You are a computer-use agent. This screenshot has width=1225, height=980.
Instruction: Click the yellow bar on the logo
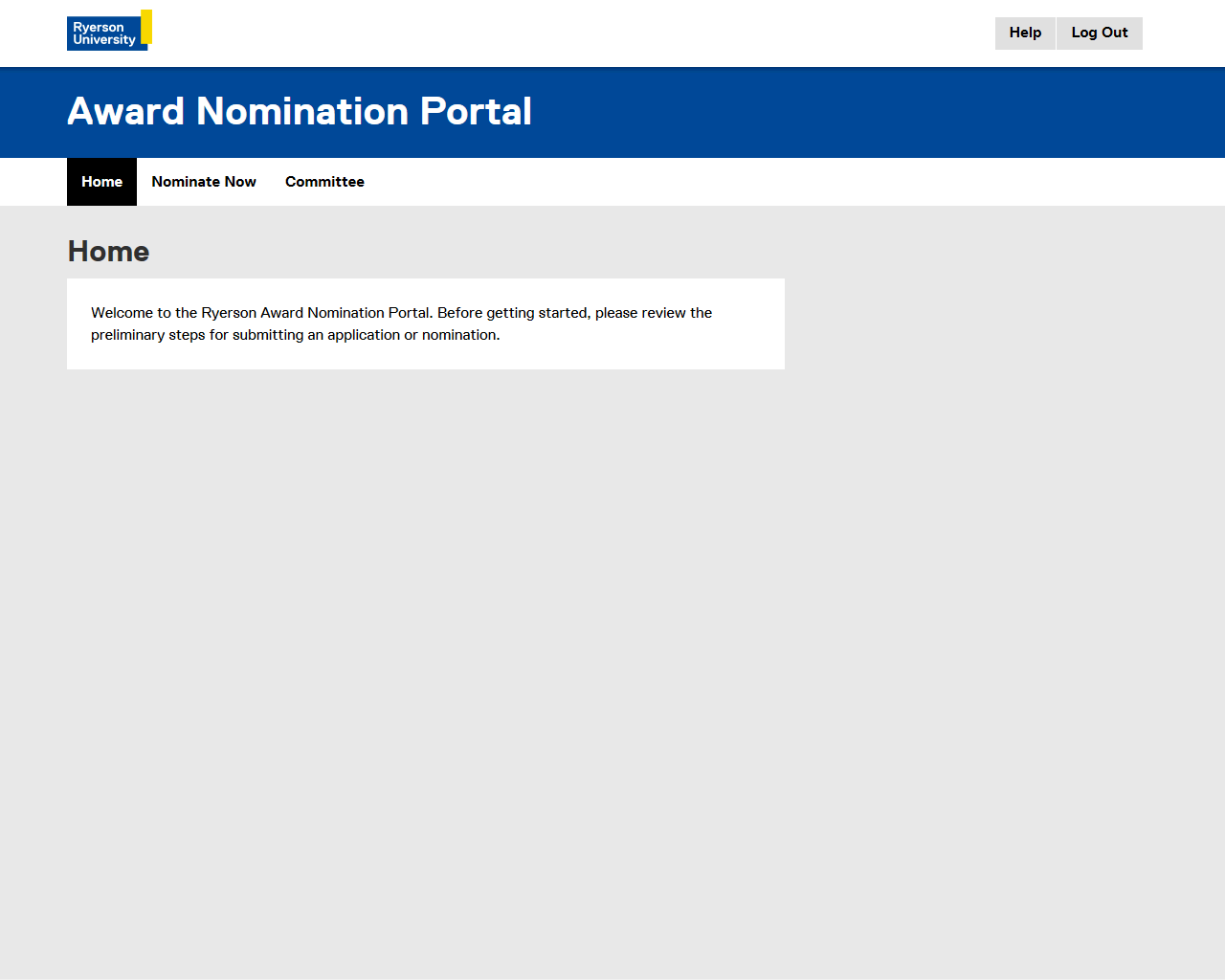click(x=146, y=26)
